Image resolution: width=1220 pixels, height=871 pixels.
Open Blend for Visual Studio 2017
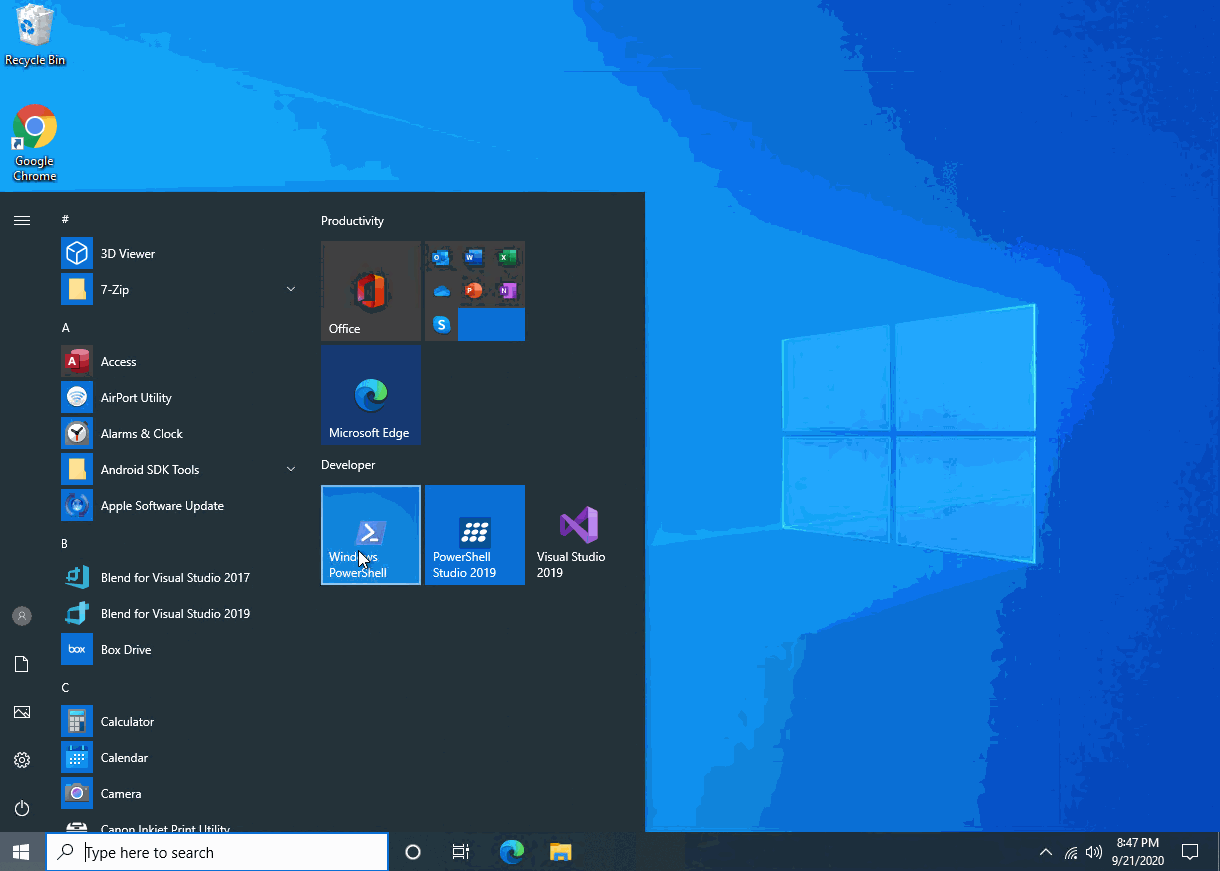[180, 578]
